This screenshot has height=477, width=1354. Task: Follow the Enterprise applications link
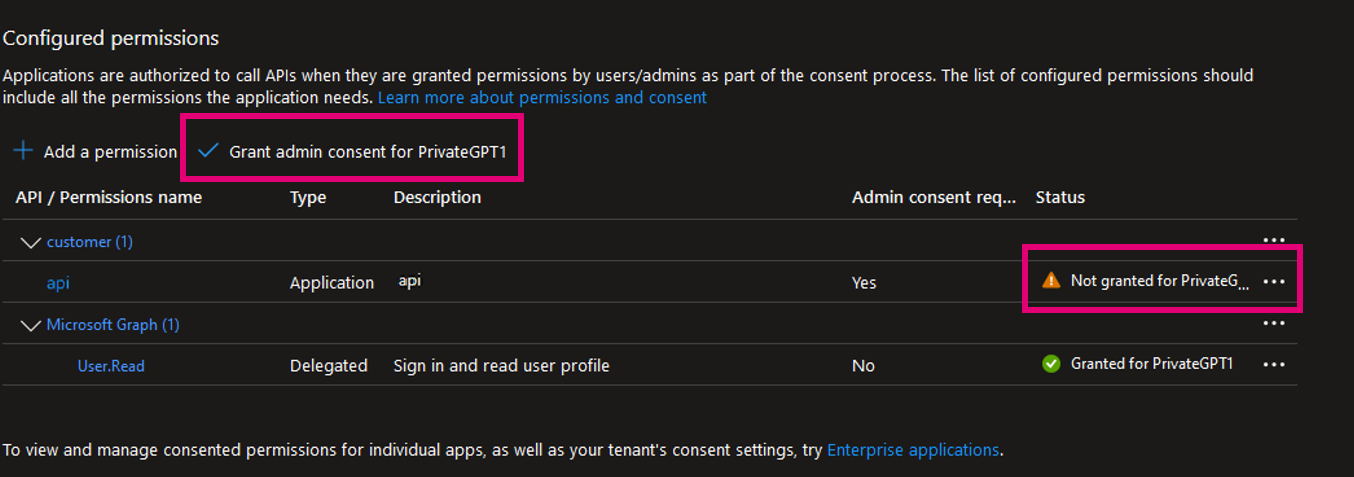913,450
